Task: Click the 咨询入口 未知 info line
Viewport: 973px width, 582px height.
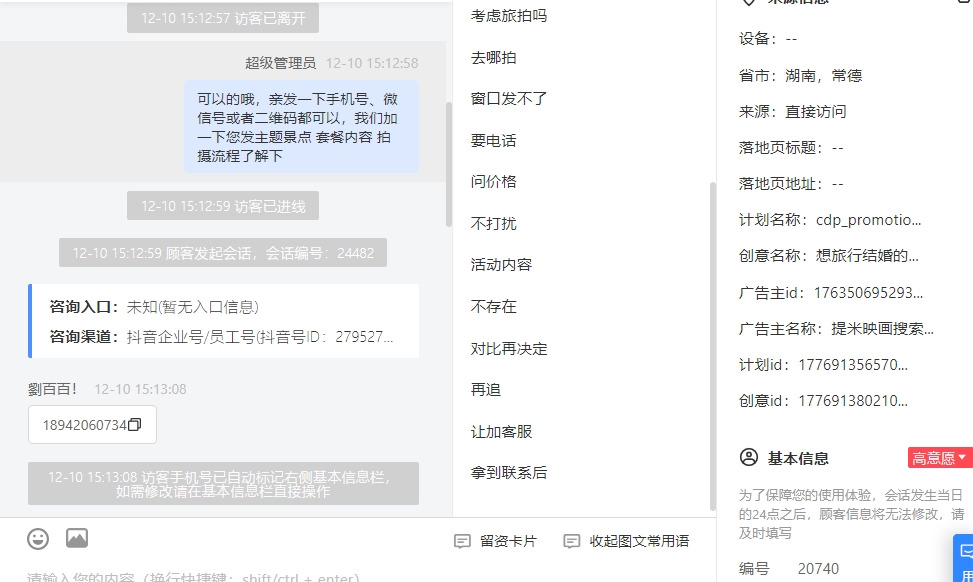Action: (x=154, y=307)
